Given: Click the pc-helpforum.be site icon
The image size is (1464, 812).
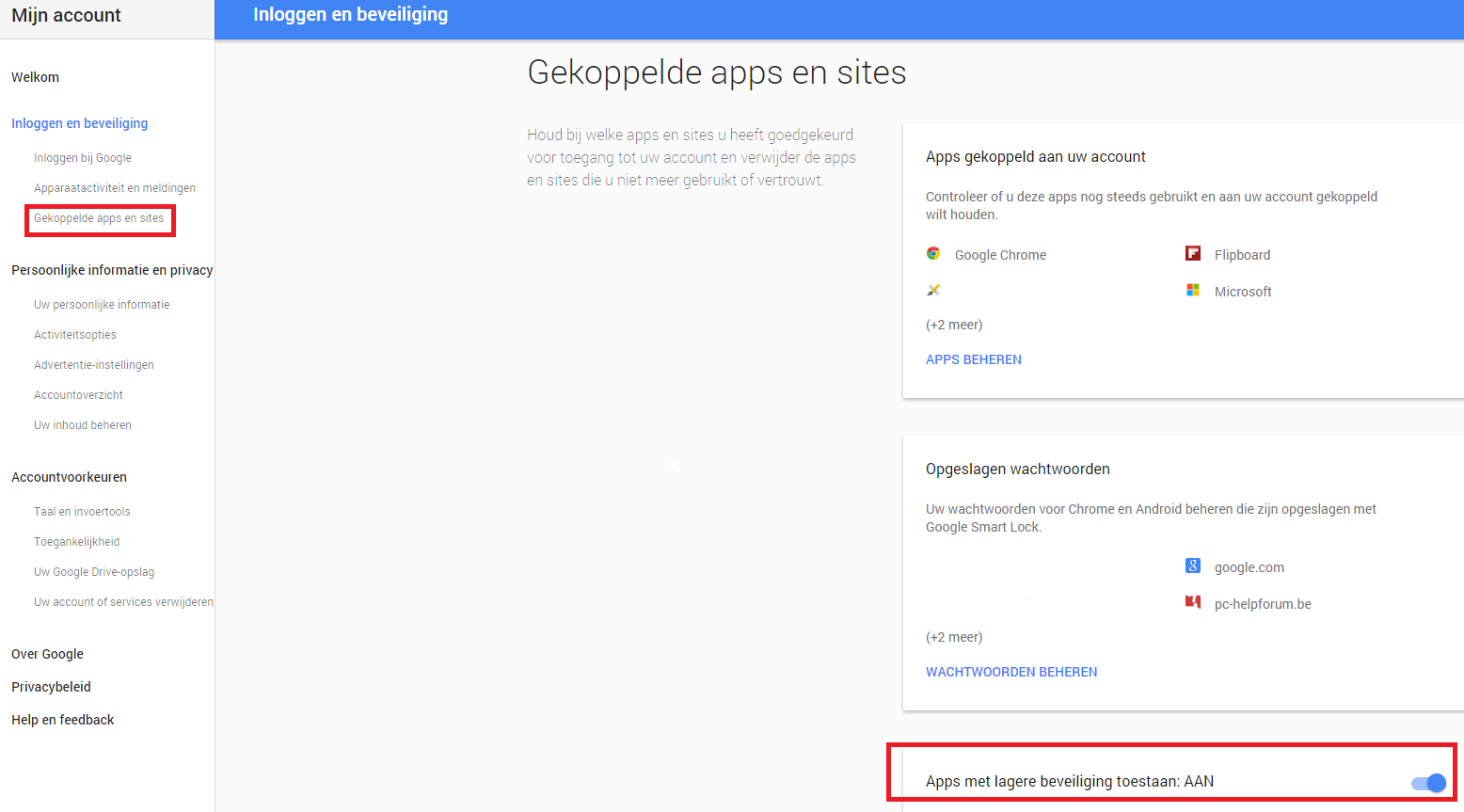Looking at the screenshot, I should 1193,602.
